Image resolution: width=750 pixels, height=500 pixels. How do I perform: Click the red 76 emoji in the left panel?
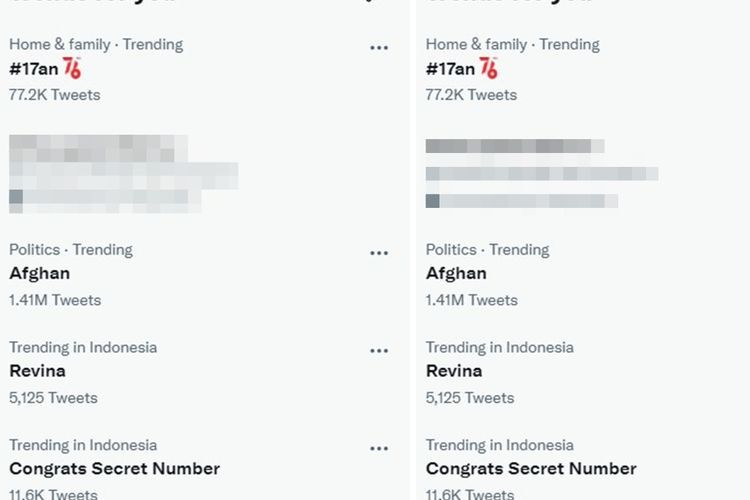[x=72, y=68]
